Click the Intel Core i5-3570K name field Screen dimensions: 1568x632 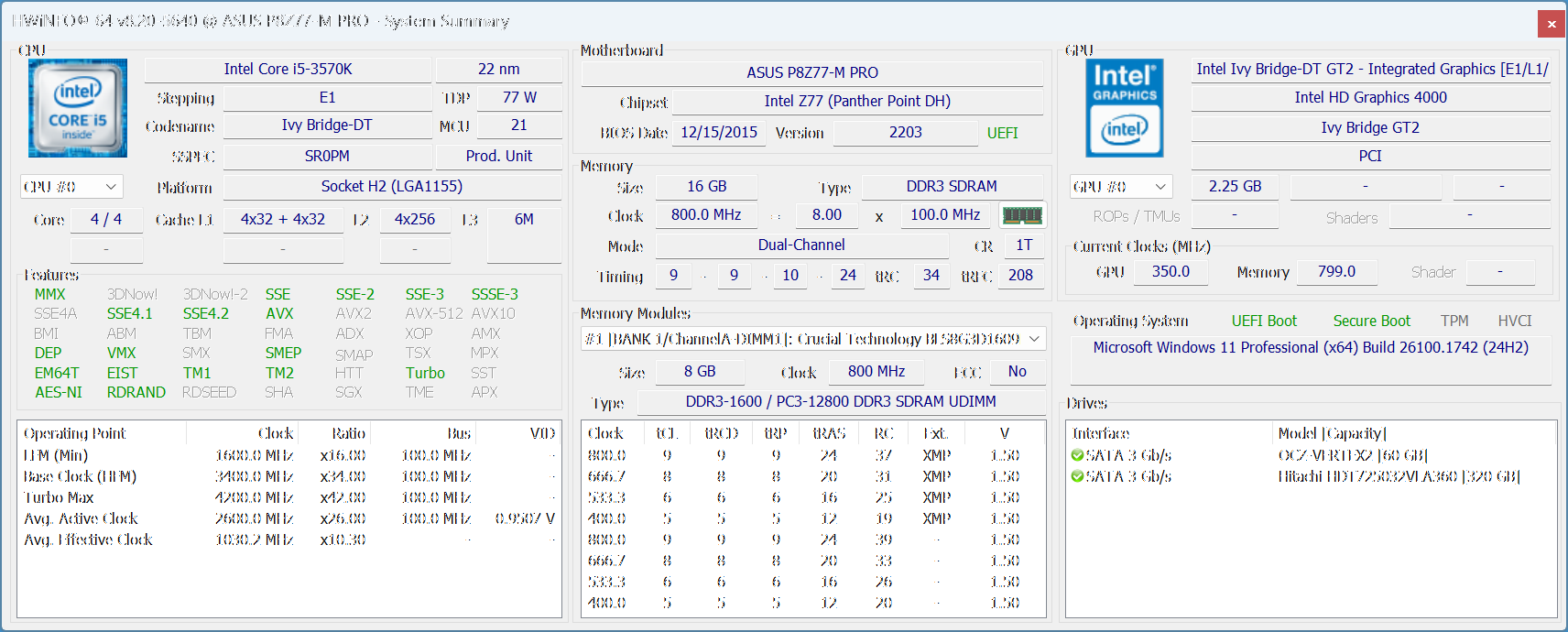[288, 70]
